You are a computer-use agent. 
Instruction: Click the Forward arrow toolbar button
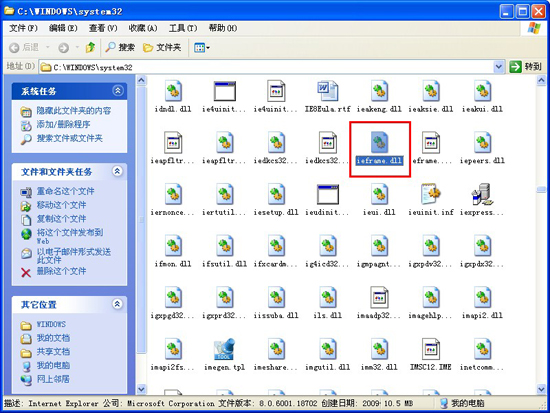pyautogui.click(x=63, y=48)
